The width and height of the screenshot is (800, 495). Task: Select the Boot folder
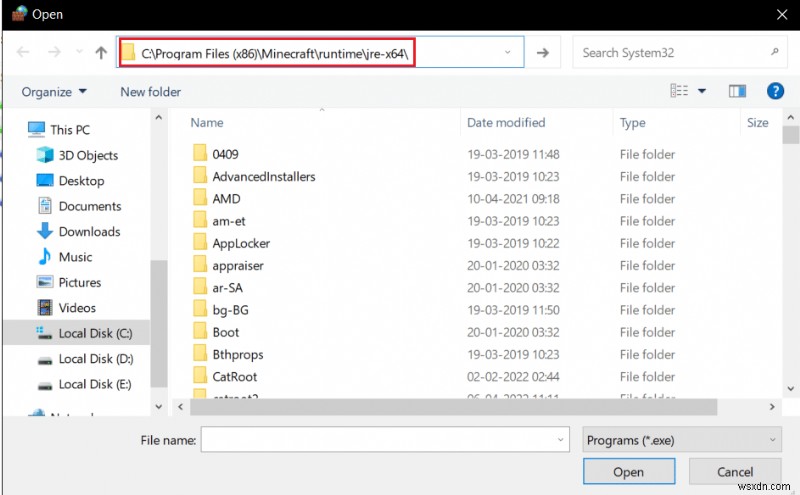tap(226, 332)
